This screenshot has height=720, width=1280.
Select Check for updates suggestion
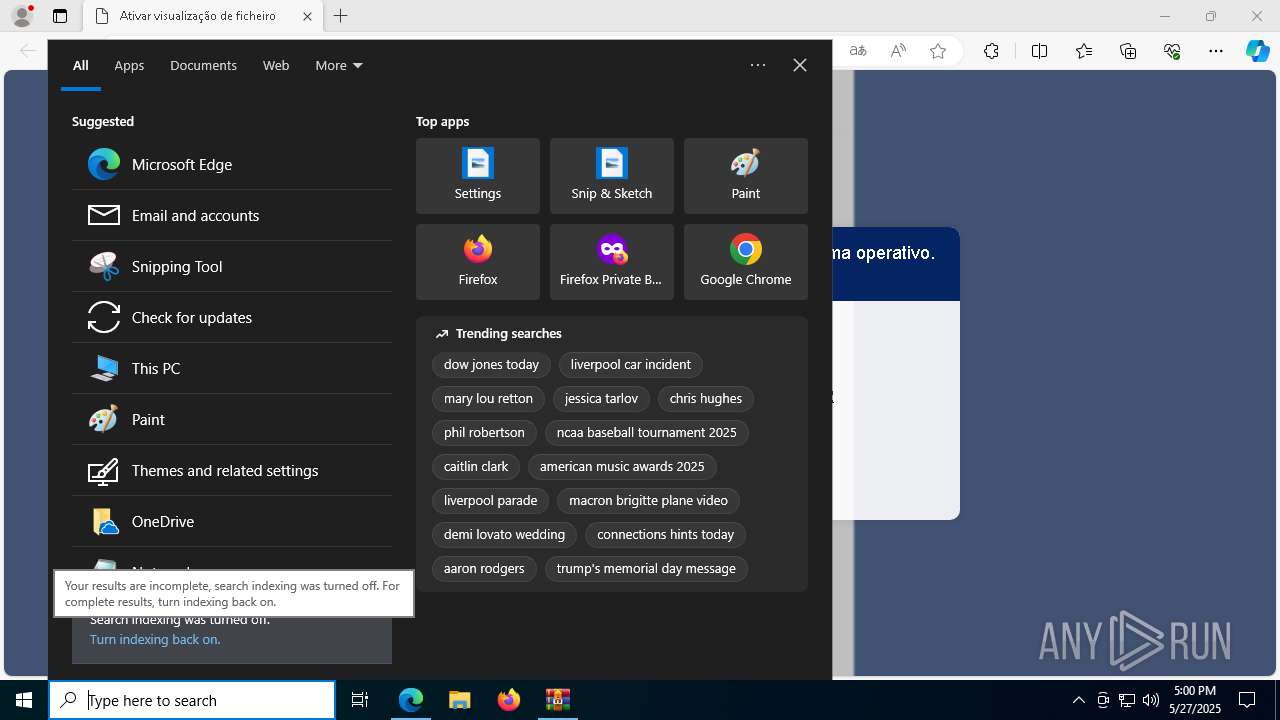click(232, 317)
